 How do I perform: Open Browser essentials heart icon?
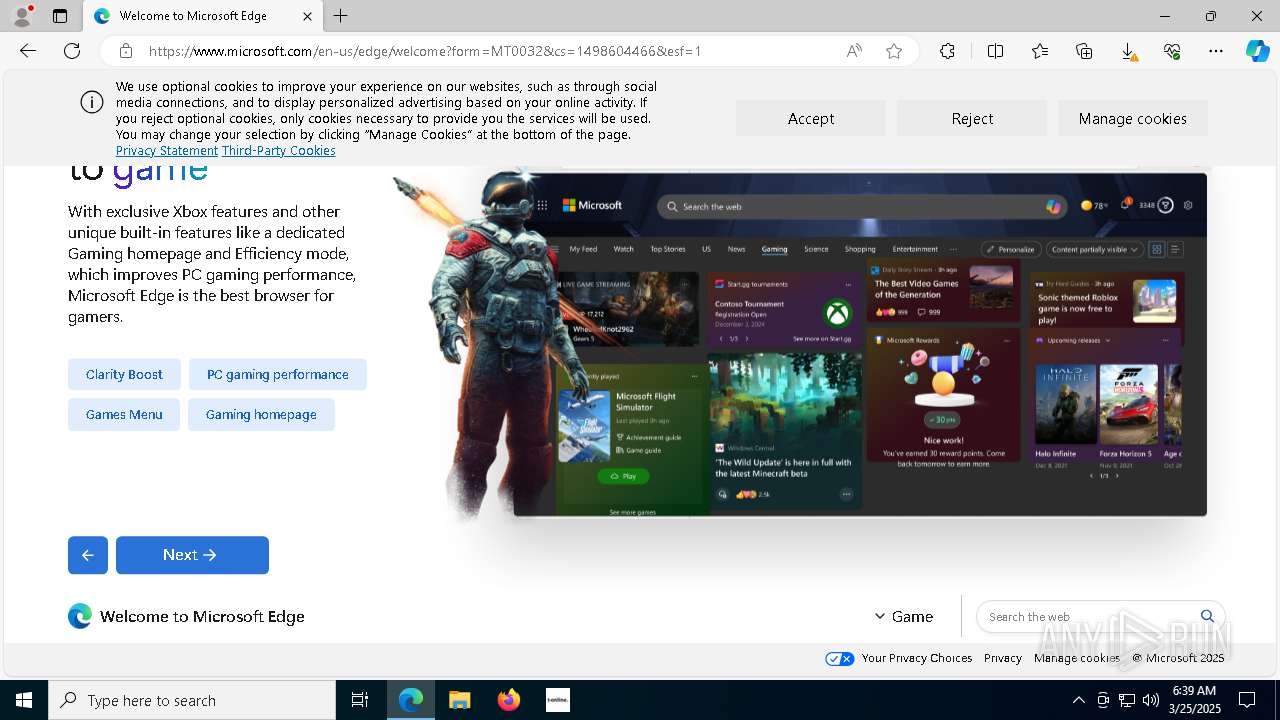(1172, 51)
